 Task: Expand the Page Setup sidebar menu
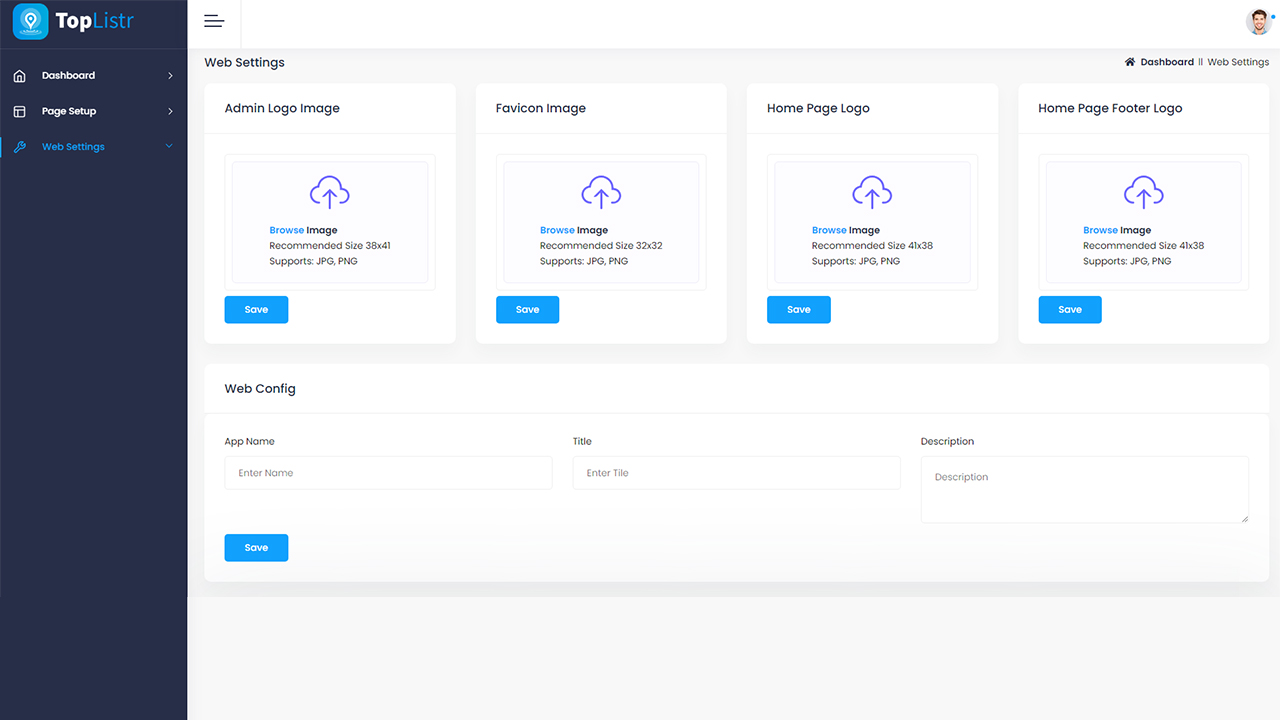coord(170,111)
